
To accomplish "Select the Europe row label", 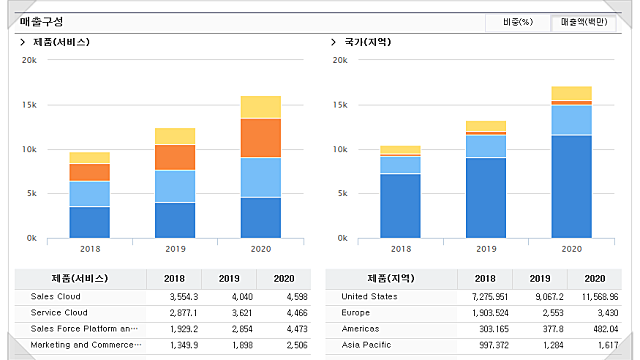I will 356,313.
